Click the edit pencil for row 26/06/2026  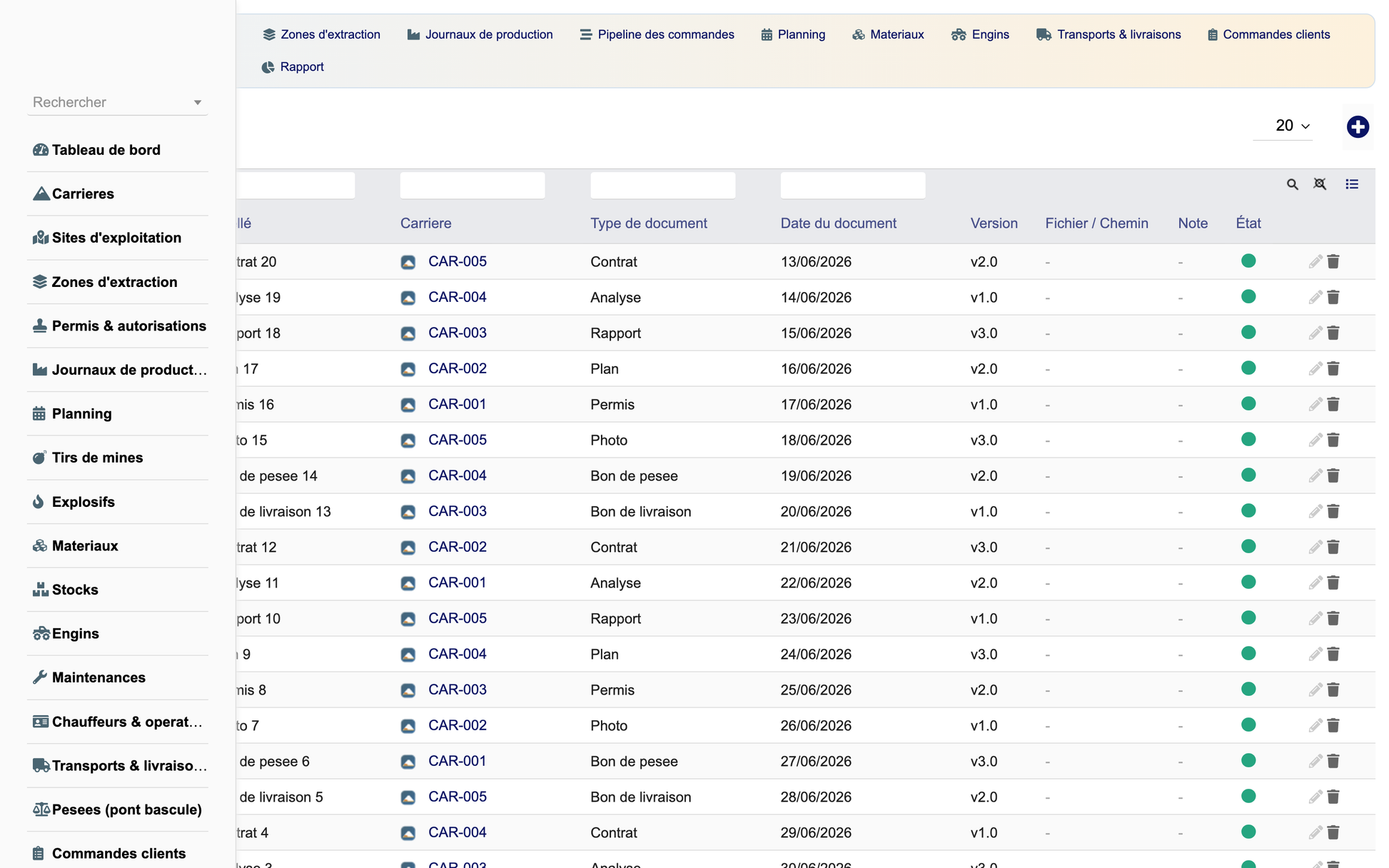point(1315,726)
